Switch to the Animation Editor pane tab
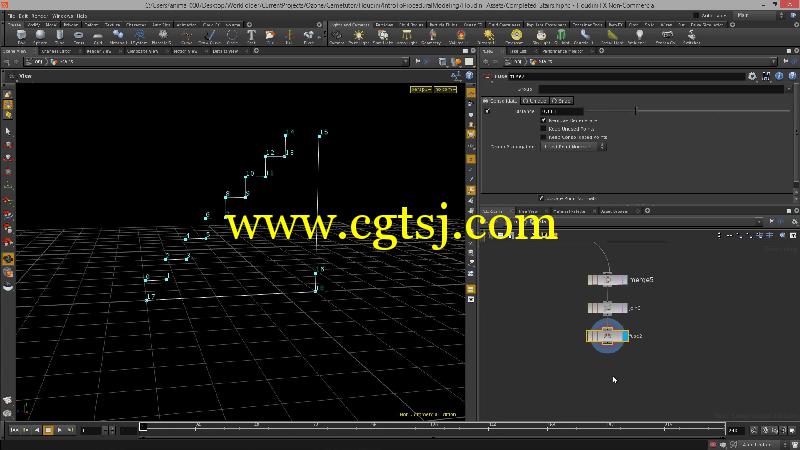 click(56, 51)
